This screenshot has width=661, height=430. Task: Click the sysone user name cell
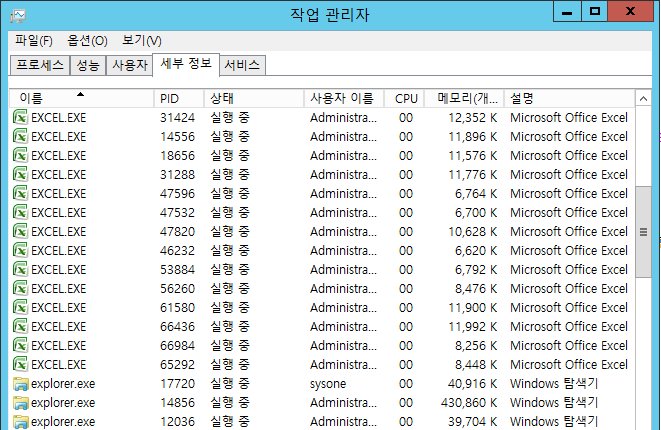click(x=328, y=384)
